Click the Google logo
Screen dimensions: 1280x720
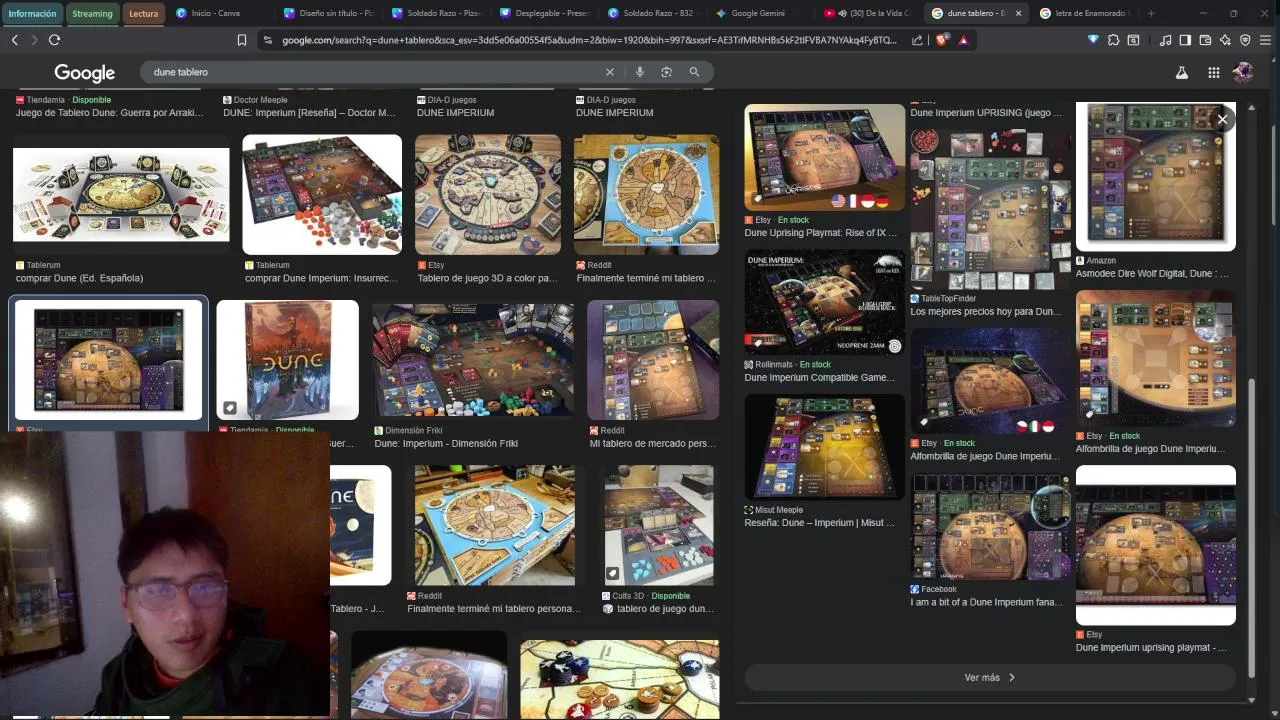point(84,73)
